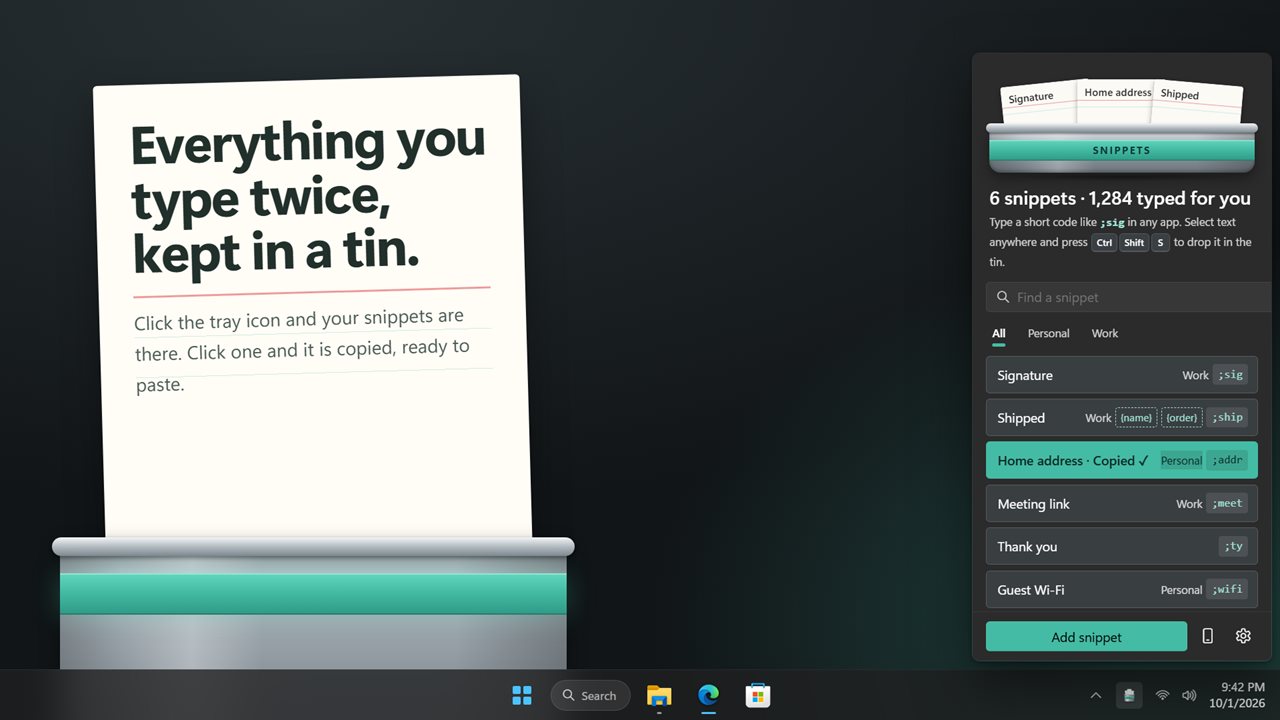Click the ;sig shortcode chip
This screenshot has height=720, width=1280.
(x=1230, y=375)
